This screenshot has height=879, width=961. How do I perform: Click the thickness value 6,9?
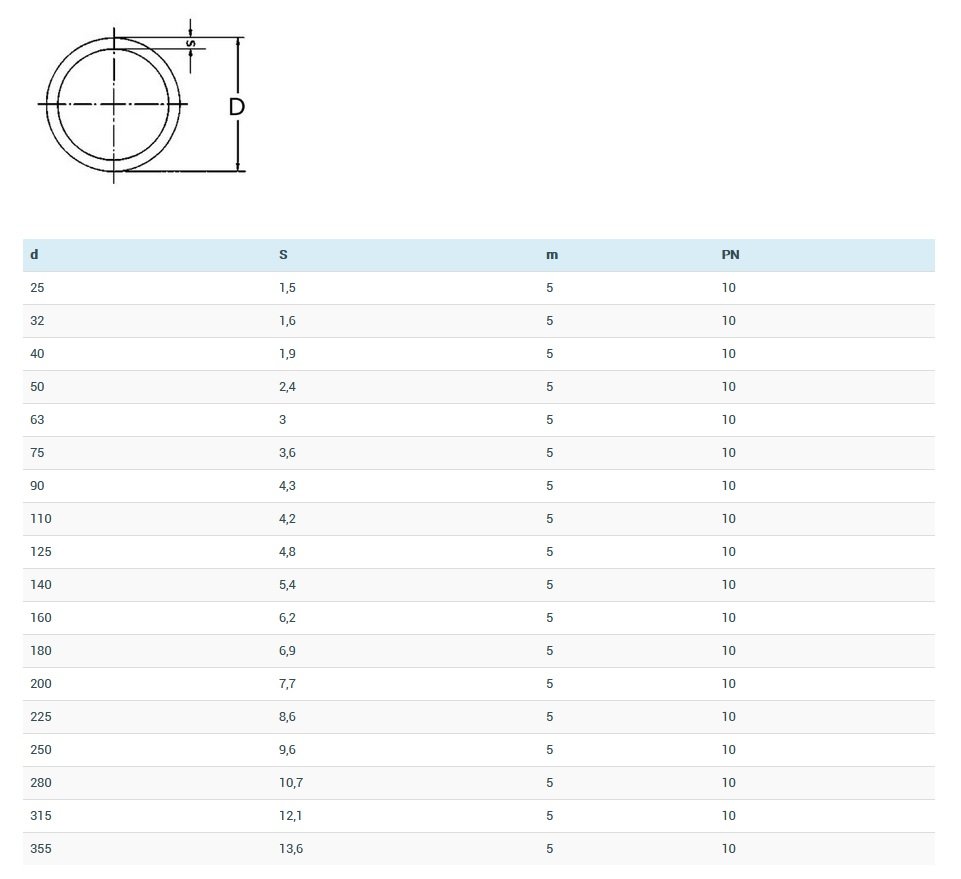point(287,651)
